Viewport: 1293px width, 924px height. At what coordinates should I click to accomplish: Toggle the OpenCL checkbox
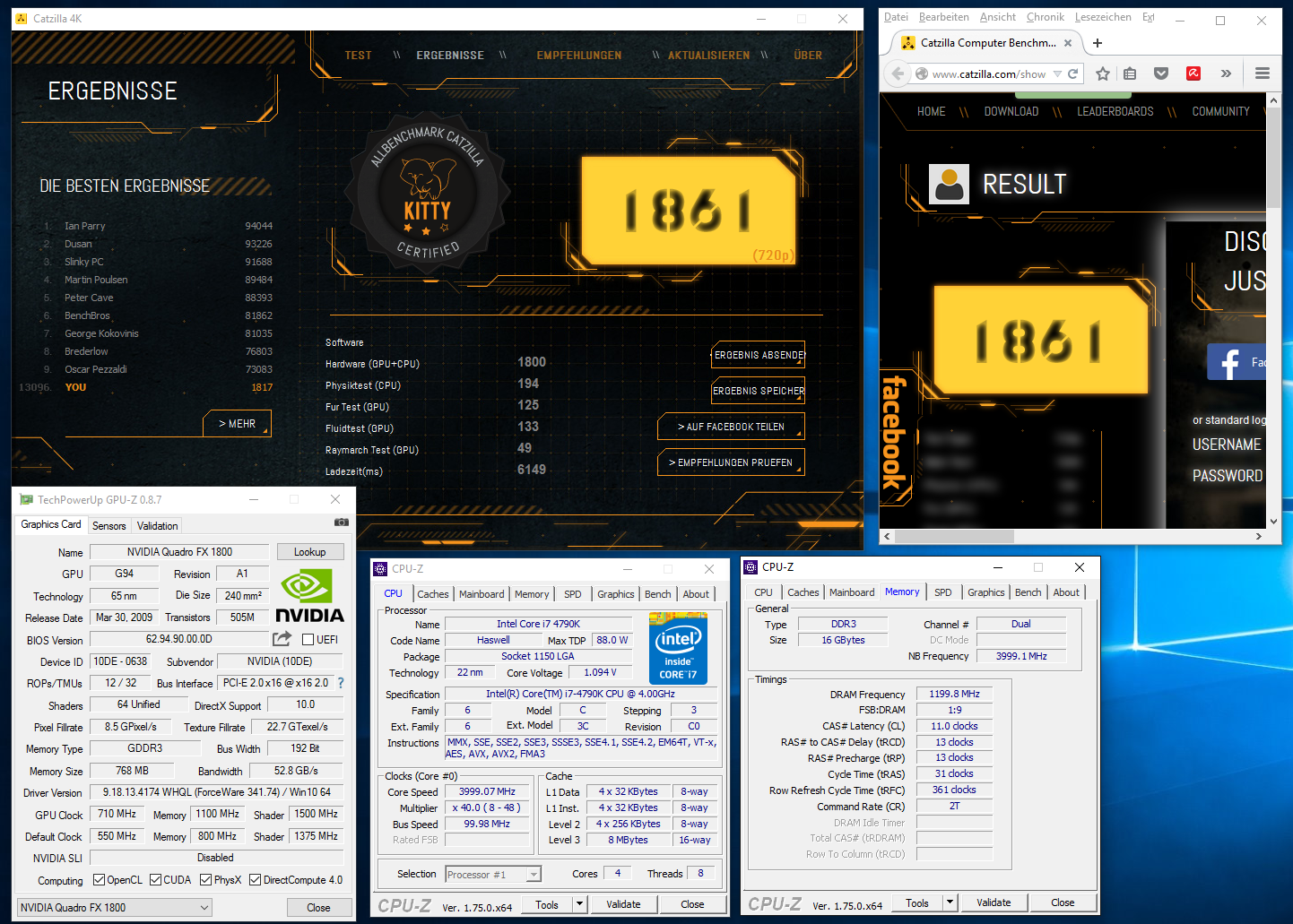pos(100,880)
